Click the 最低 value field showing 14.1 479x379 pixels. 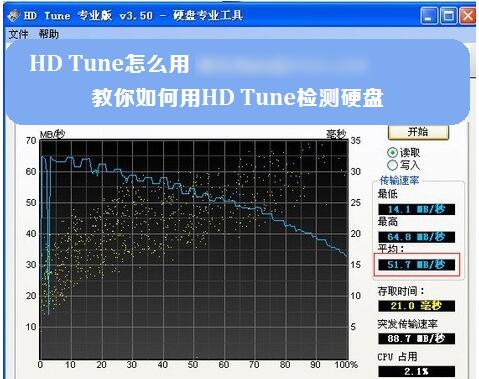pyautogui.click(x=416, y=209)
